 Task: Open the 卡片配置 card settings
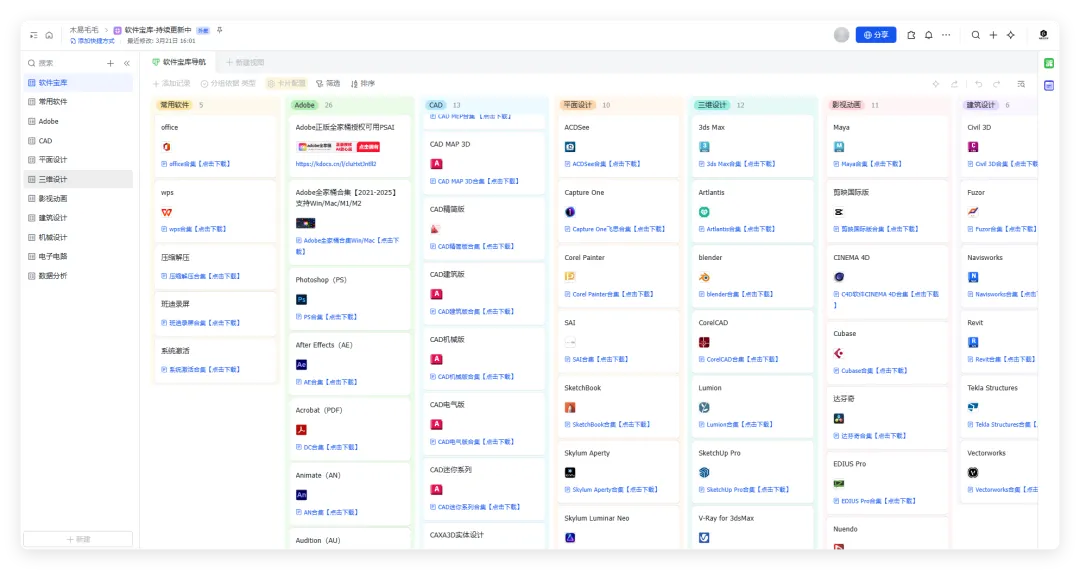(x=287, y=83)
